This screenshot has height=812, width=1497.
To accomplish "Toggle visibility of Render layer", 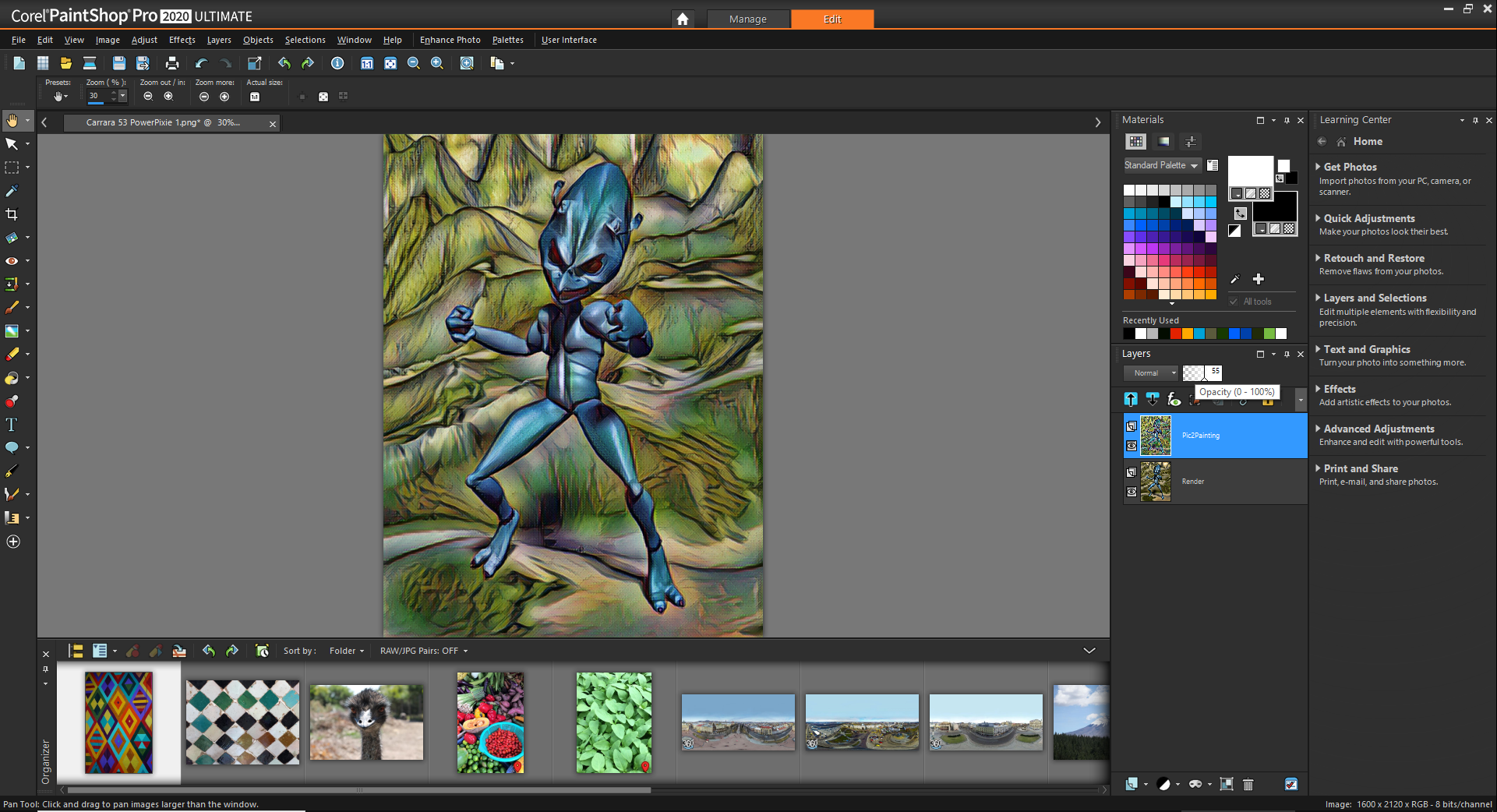I will click(x=1132, y=492).
